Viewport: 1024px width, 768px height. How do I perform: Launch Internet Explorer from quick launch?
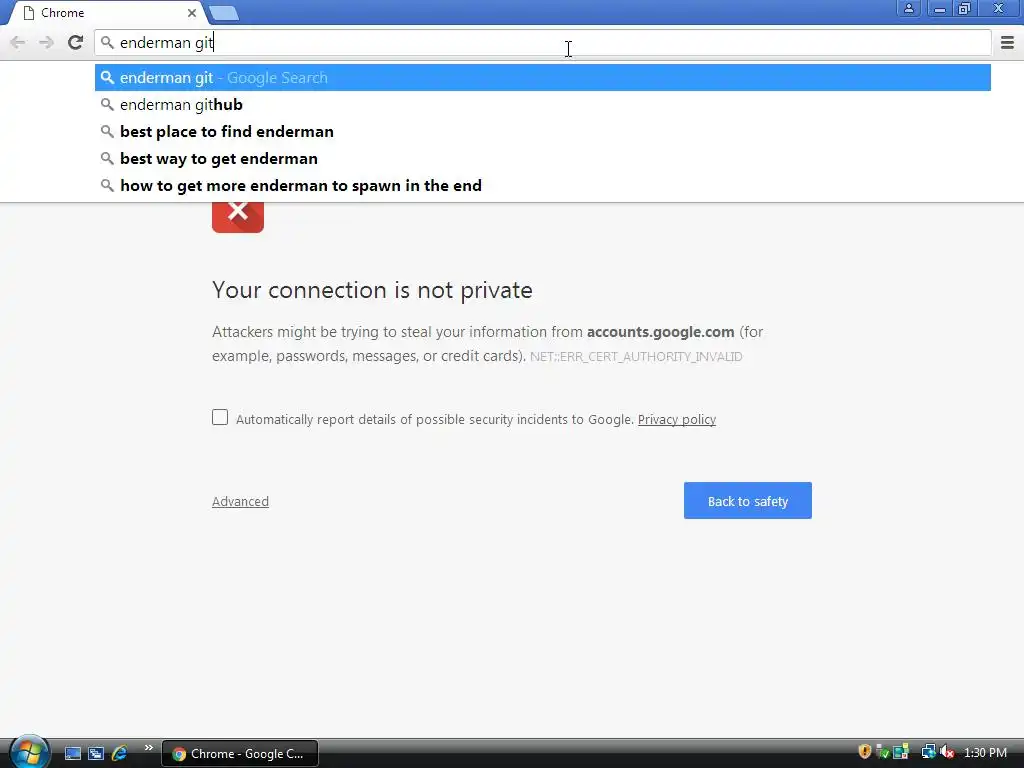click(120, 753)
